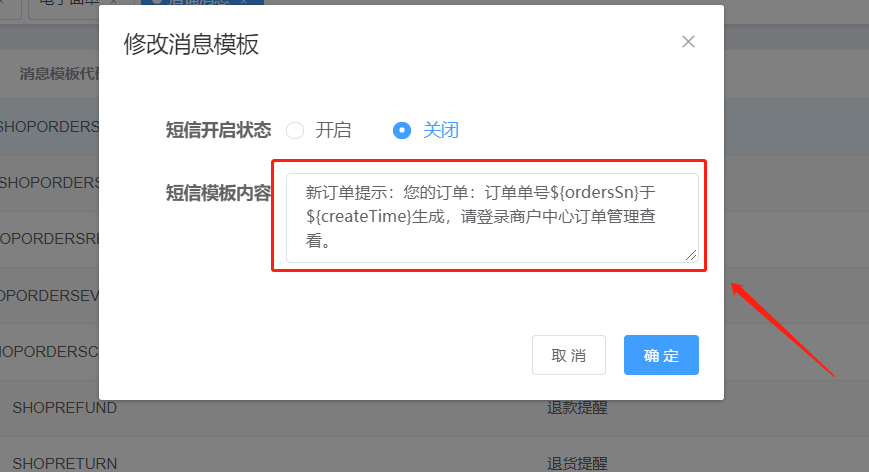
Task: Click the 取消 button
Action: click(569, 355)
